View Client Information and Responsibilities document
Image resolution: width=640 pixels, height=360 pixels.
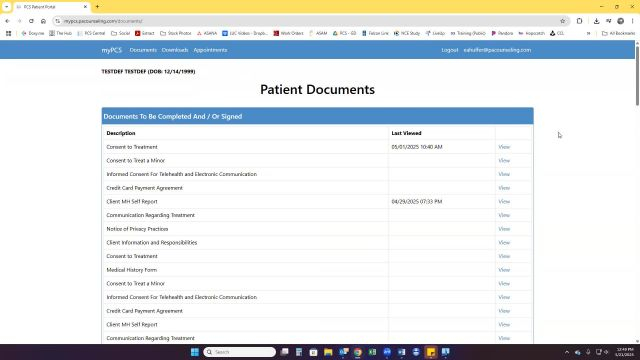click(x=504, y=243)
